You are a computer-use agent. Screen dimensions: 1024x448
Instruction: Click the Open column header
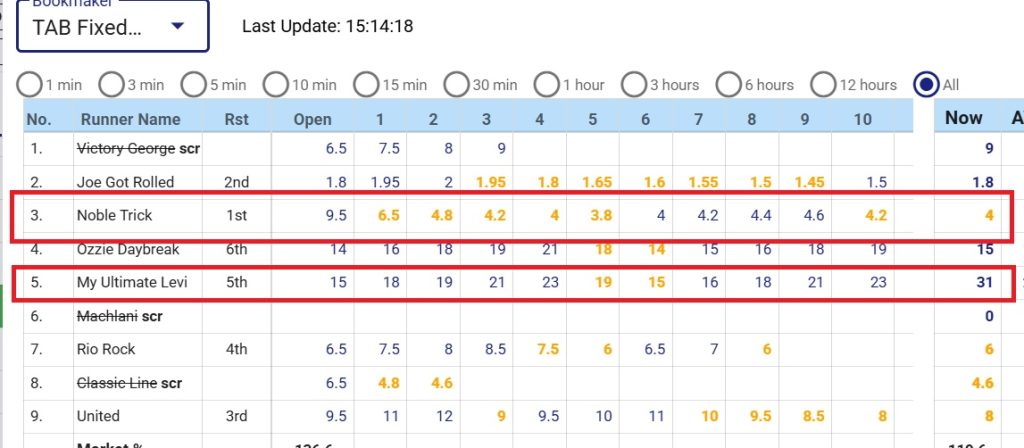click(x=312, y=119)
